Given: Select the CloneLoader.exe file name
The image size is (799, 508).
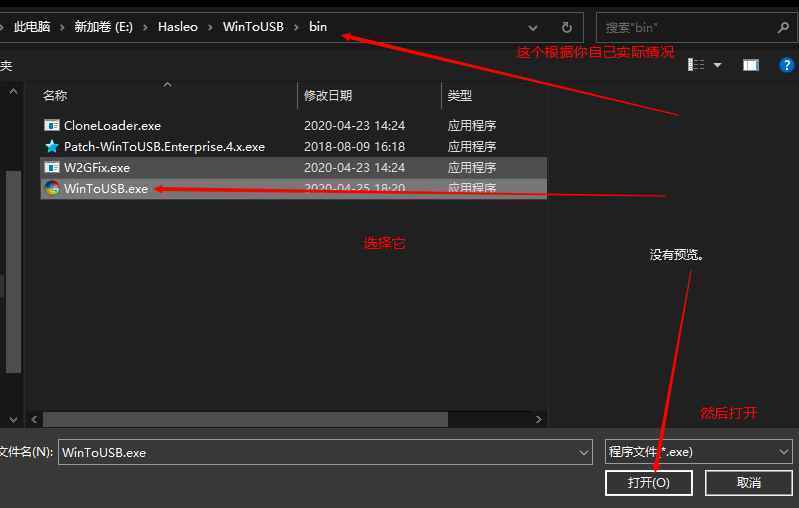Looking at the screenshot, I should tap(112, 125).
